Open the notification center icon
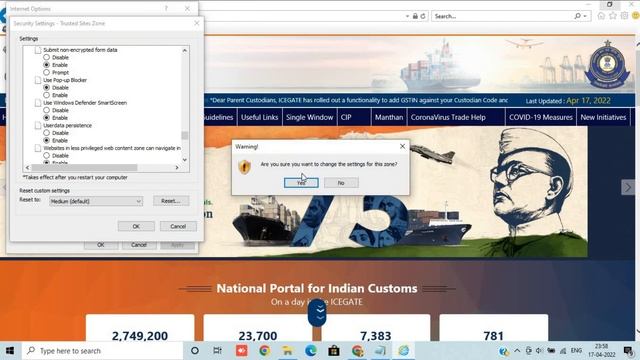Viewport: 640px width, 360px height. pos(628,351)
